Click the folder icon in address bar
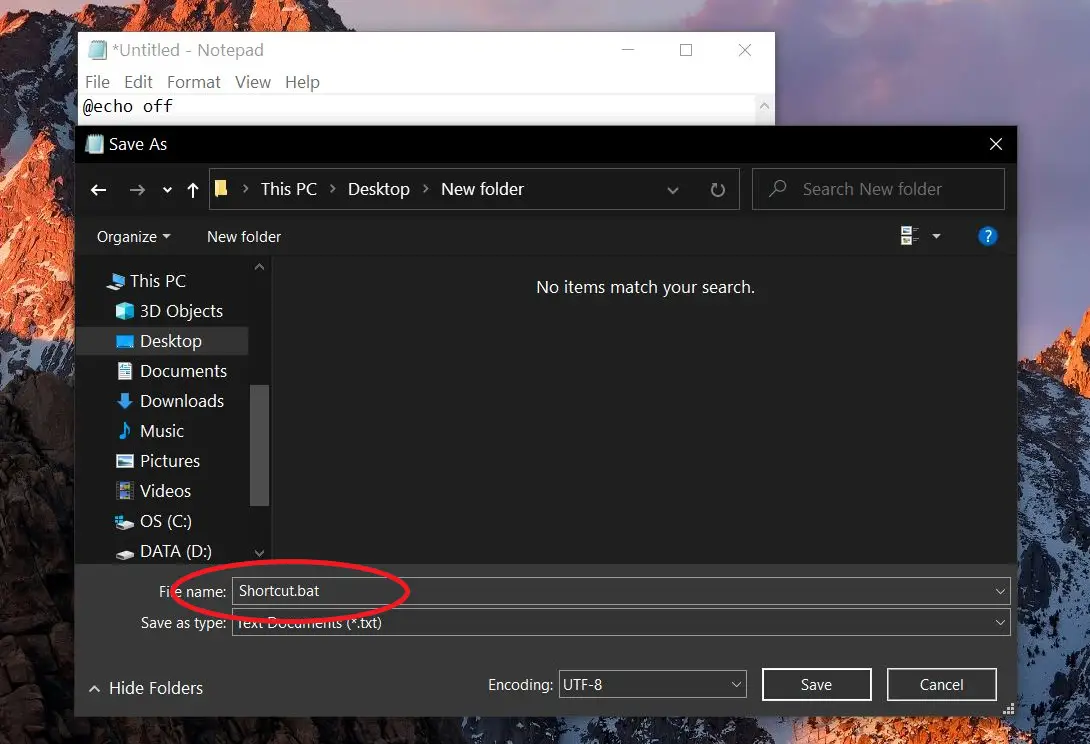Viewport: 1090px width, 744px height. 221,188
